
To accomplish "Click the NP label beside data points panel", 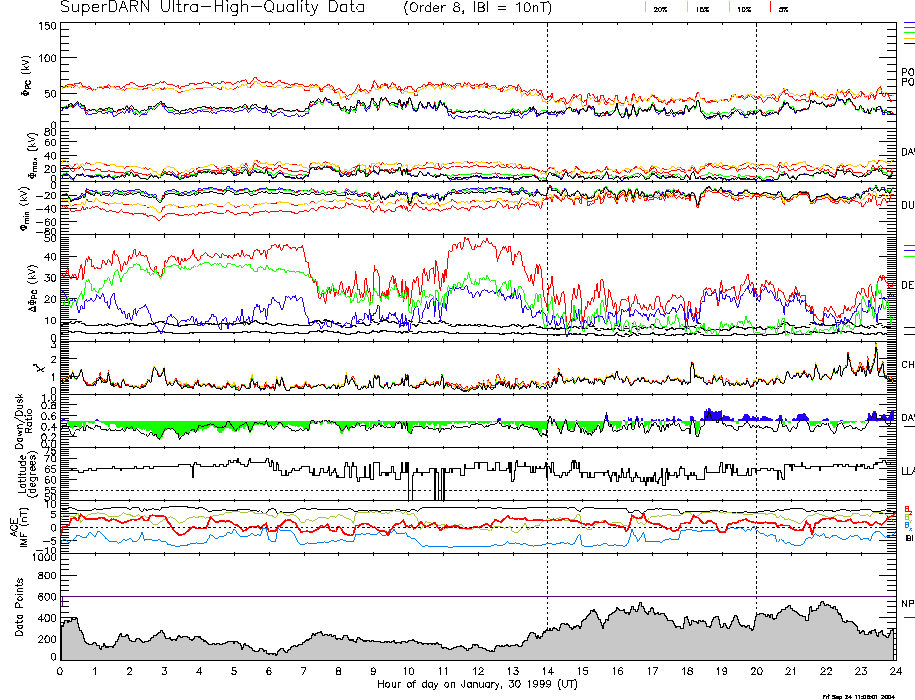I will pos(907,604).
